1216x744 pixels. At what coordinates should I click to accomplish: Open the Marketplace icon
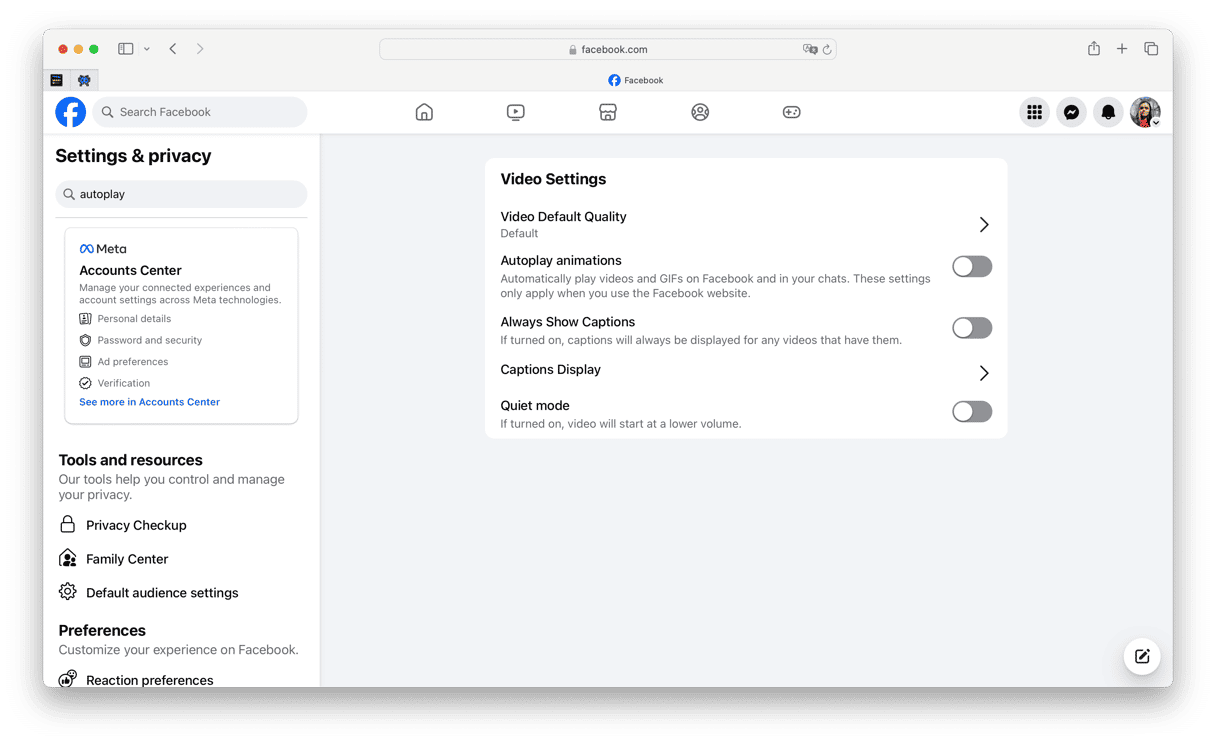pyautogui.click(x=608, y=112)
